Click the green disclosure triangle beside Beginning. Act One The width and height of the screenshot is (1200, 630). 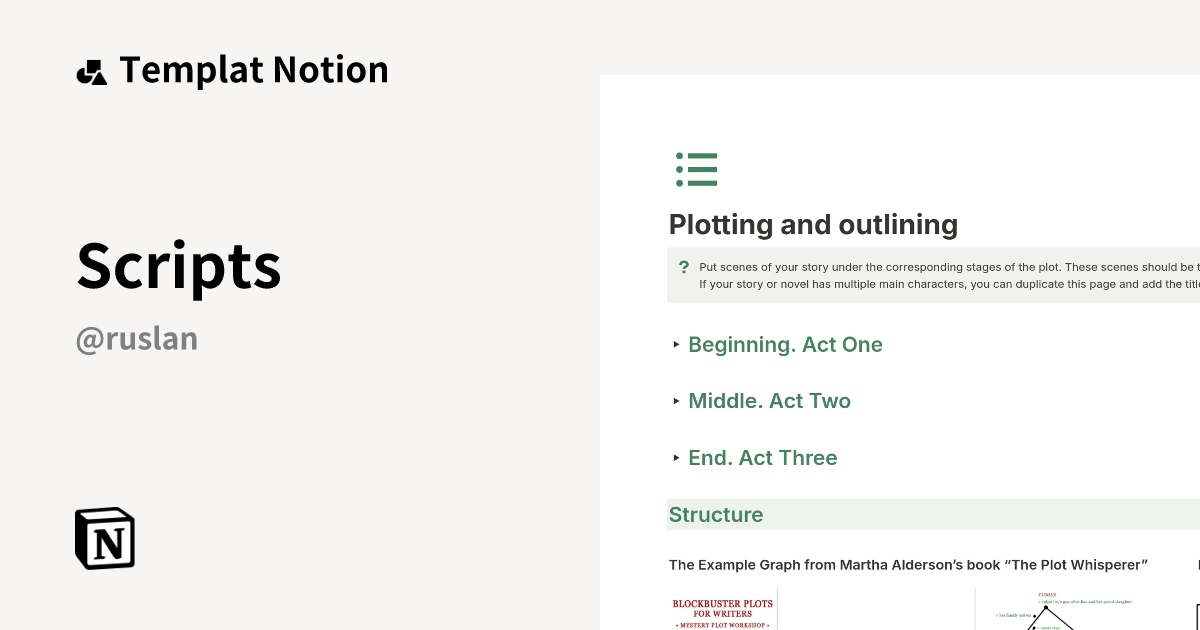(x=676, y=345)
